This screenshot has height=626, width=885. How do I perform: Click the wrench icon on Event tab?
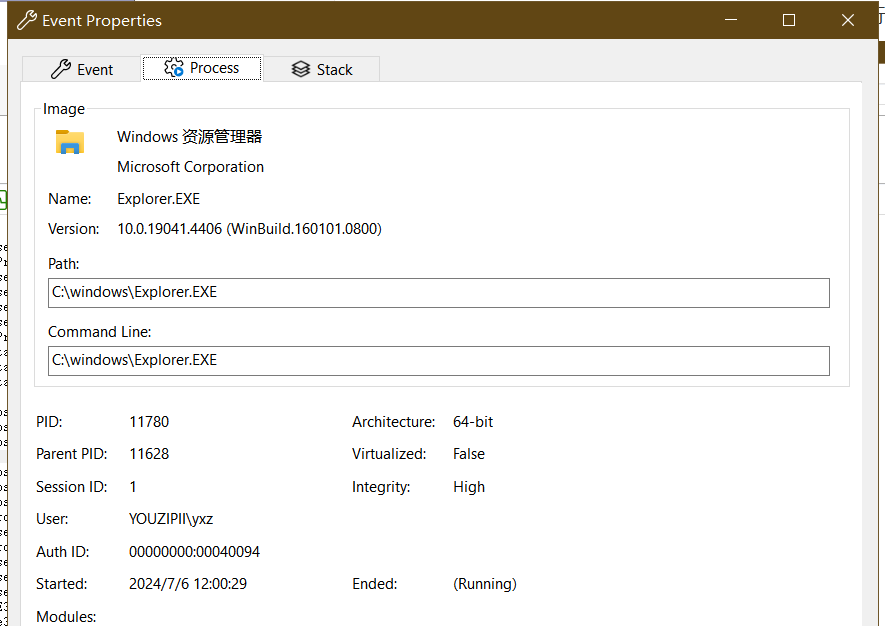pos(61,69)
